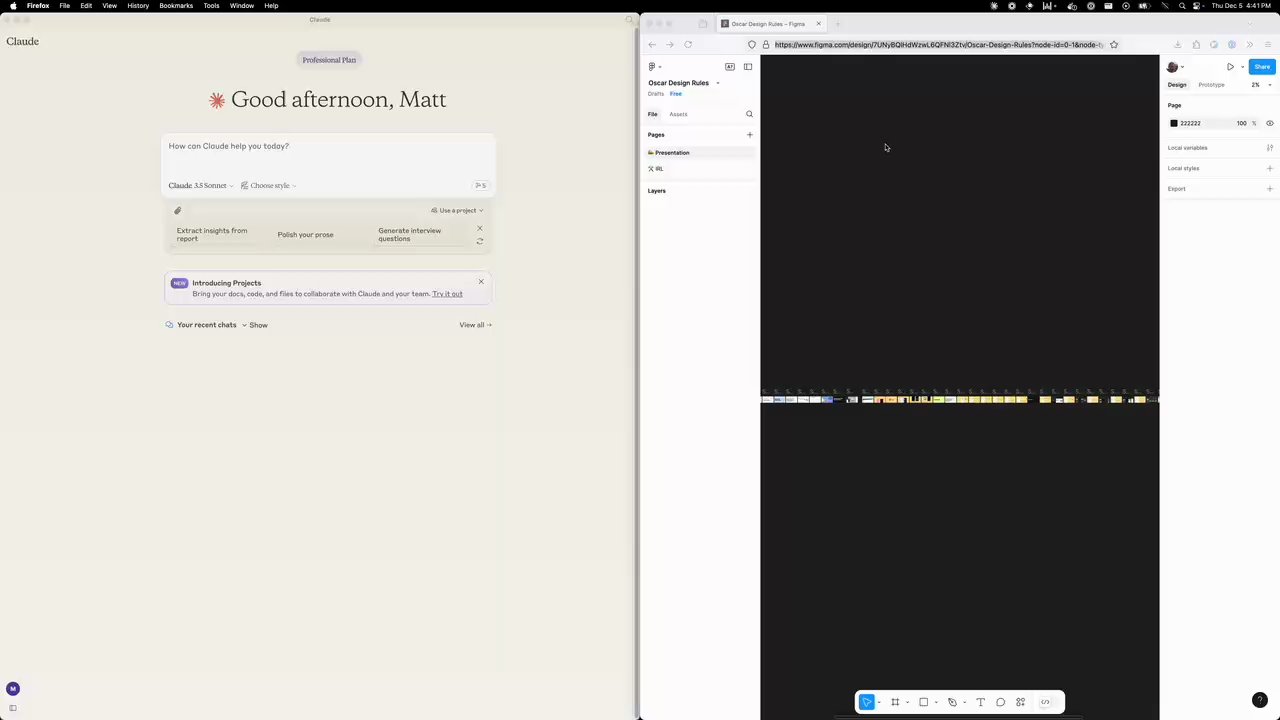Select the Text tool in Figma toolbar

[980, 702]
